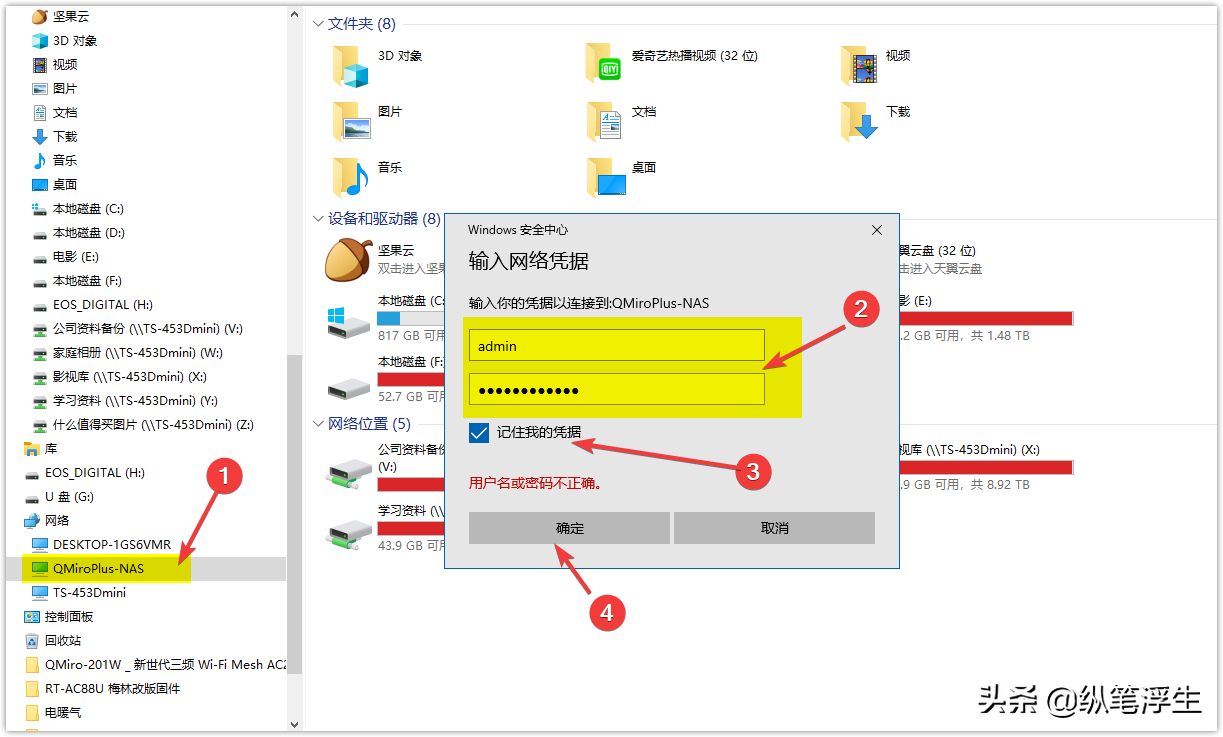Image resolution: width=1223 pixels, height=737 pixels.
Task: Click the admin username field
Action: click(616, 346)
